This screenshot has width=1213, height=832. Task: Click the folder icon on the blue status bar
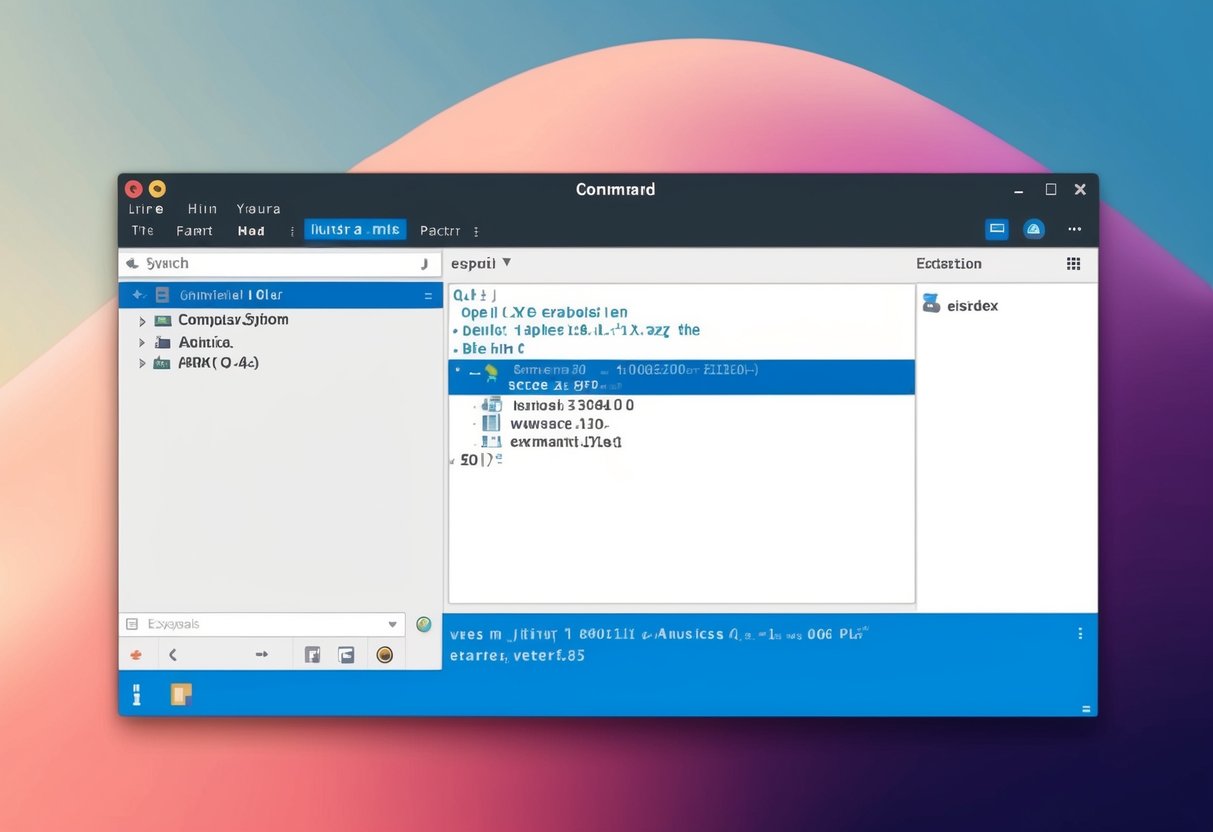[x=181, y=692]
